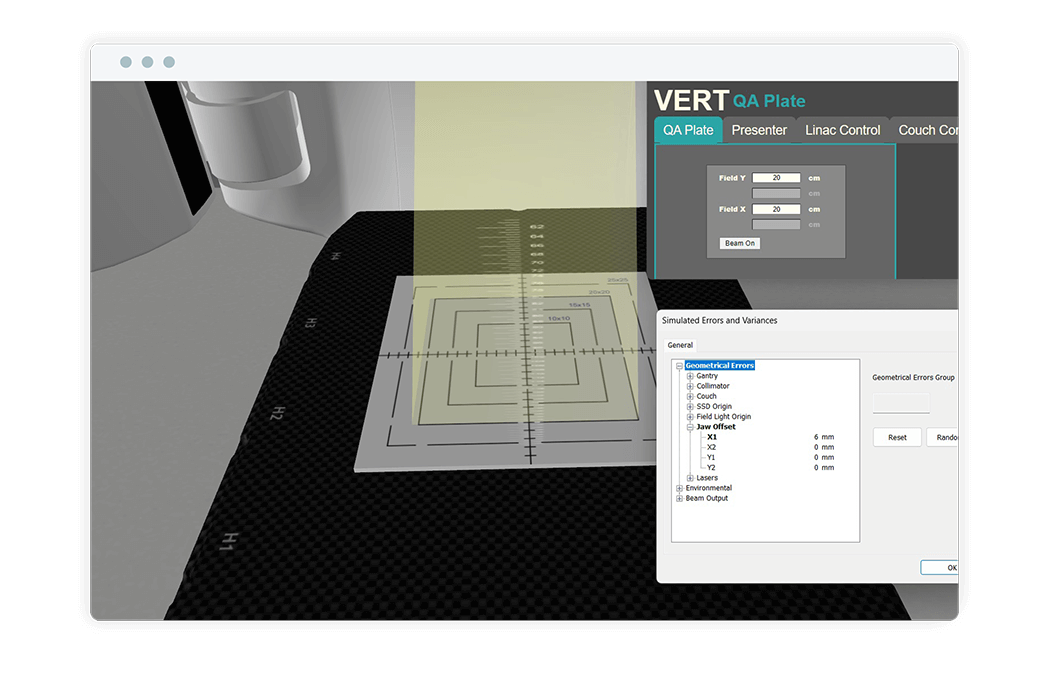Screen dimensions: 1048x683
Task: Expand the SSD Origin node
Action: click(x=690, y=406)
